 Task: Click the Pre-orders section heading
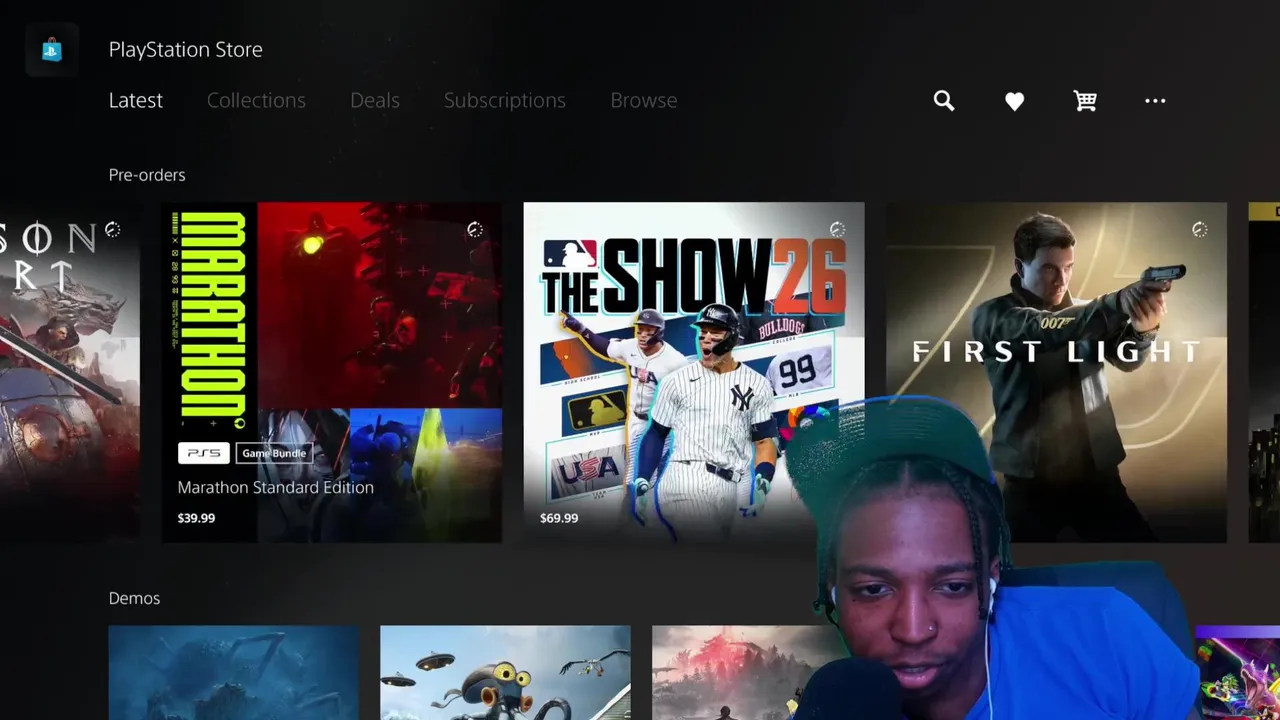coord(147,175)
